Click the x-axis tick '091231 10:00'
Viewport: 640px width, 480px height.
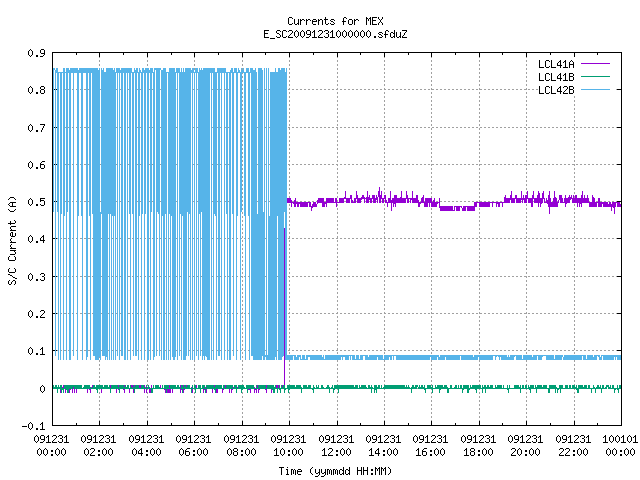click(288, 446)
